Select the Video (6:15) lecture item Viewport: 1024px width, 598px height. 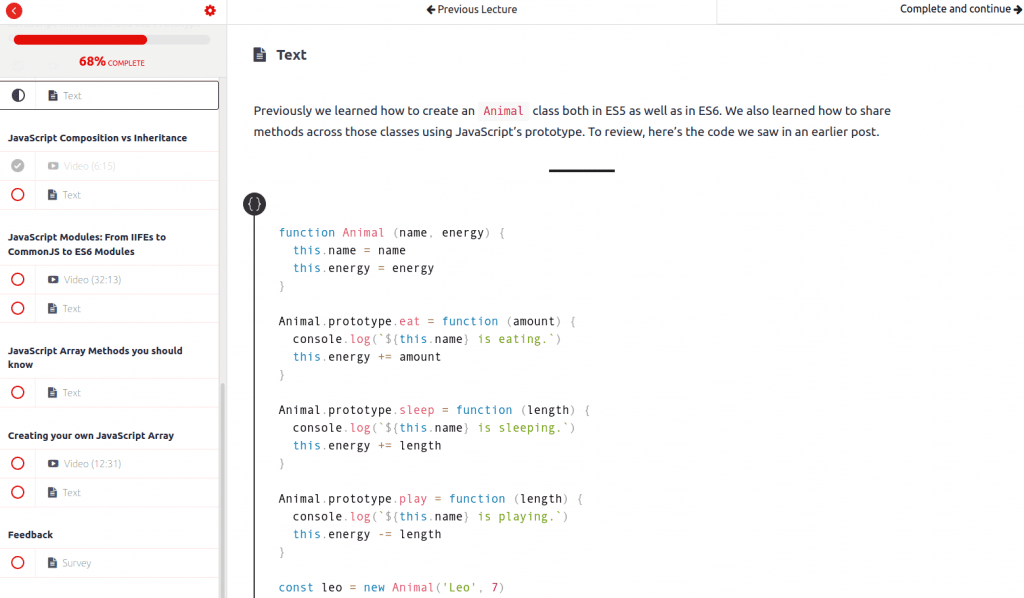tap(110, 166)
